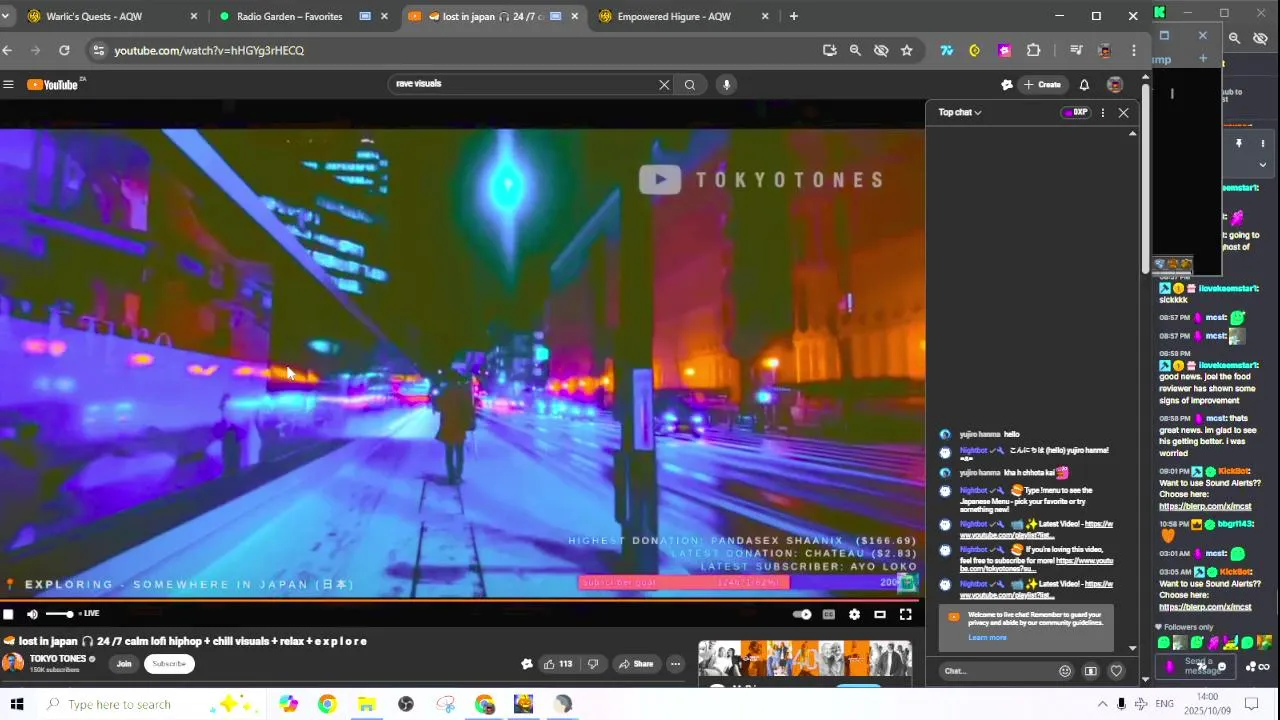The width and height of the screenshot is (1280, 720).
Task: Click the Chat message input field
Action: (996, 671)
